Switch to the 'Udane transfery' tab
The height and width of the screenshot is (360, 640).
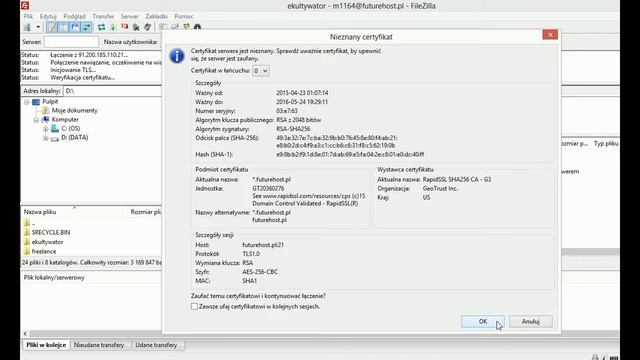click(156, 345)
